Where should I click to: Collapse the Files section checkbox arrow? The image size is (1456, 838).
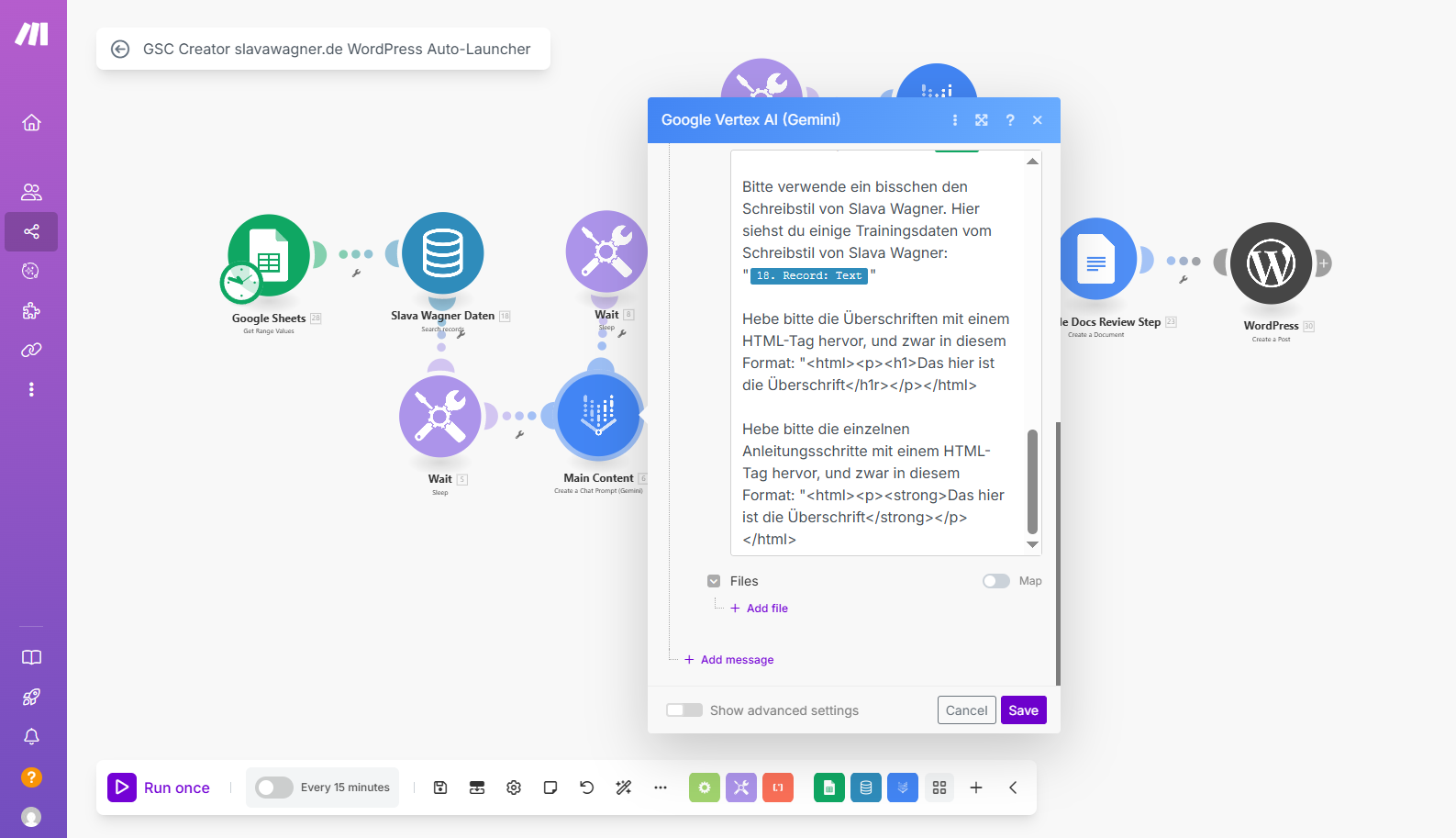[x=714, y=581]
